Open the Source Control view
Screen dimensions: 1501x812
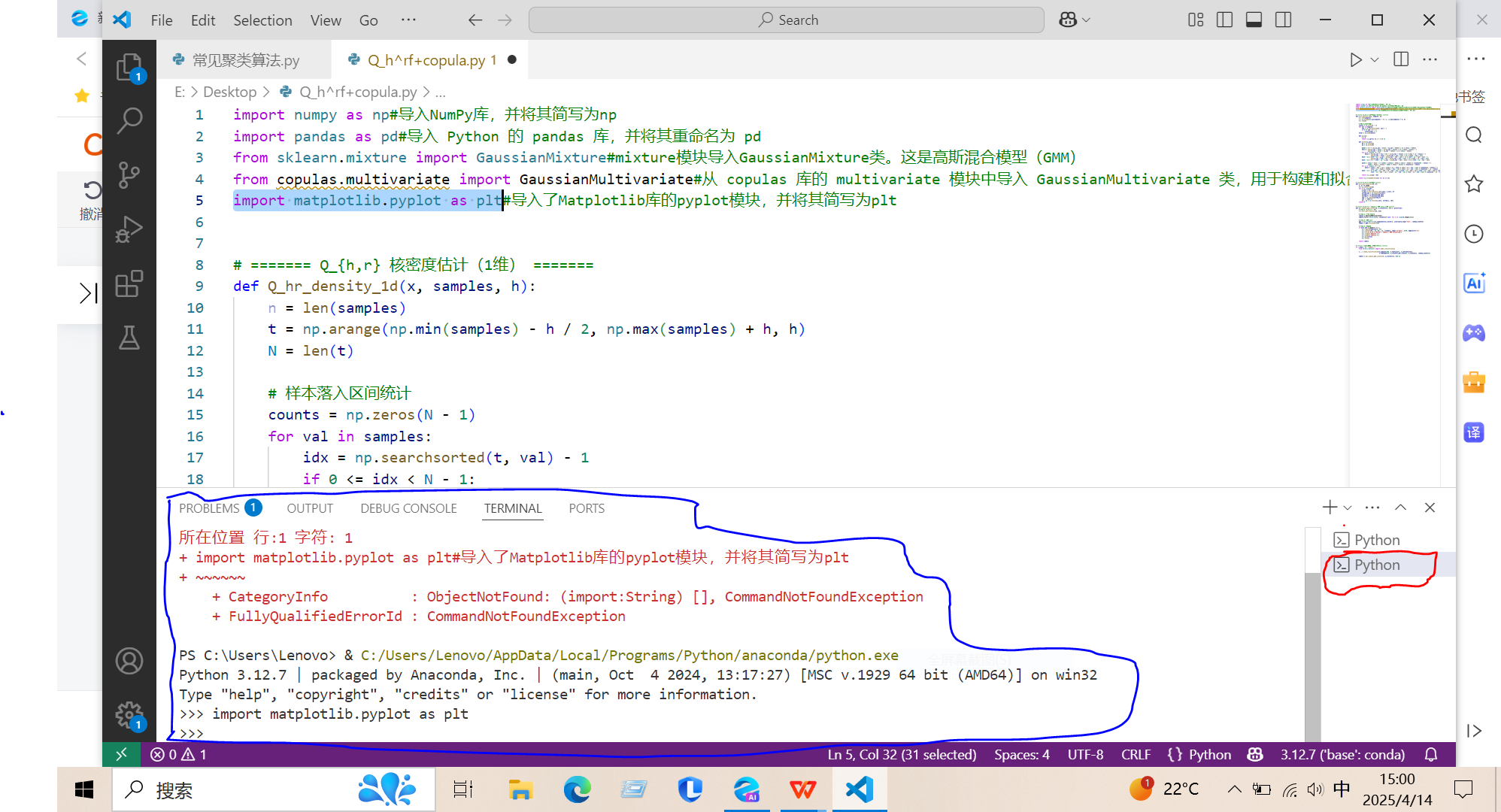click(x=129, y=175)
